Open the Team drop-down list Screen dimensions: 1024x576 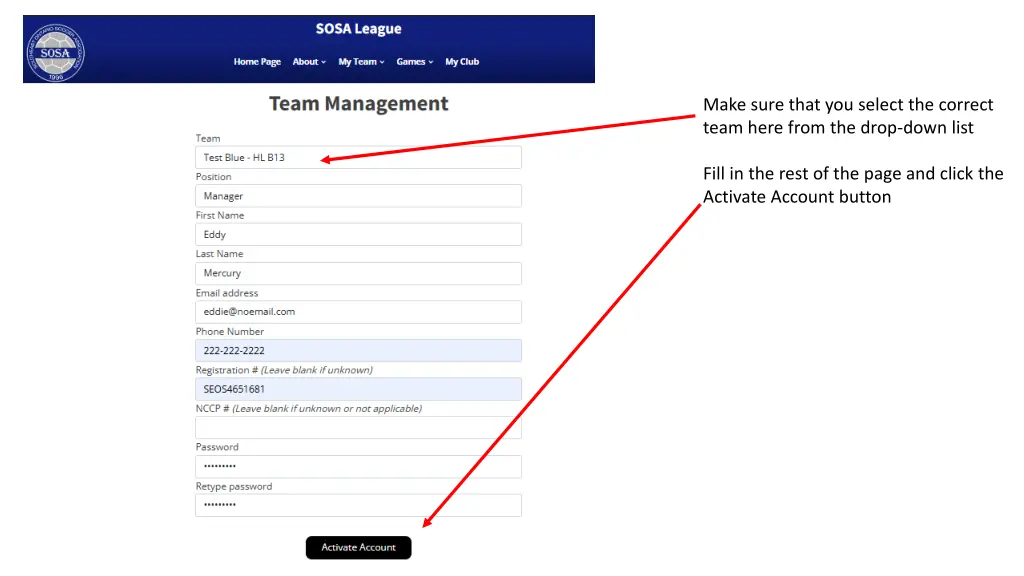click(x=358, y=157)
